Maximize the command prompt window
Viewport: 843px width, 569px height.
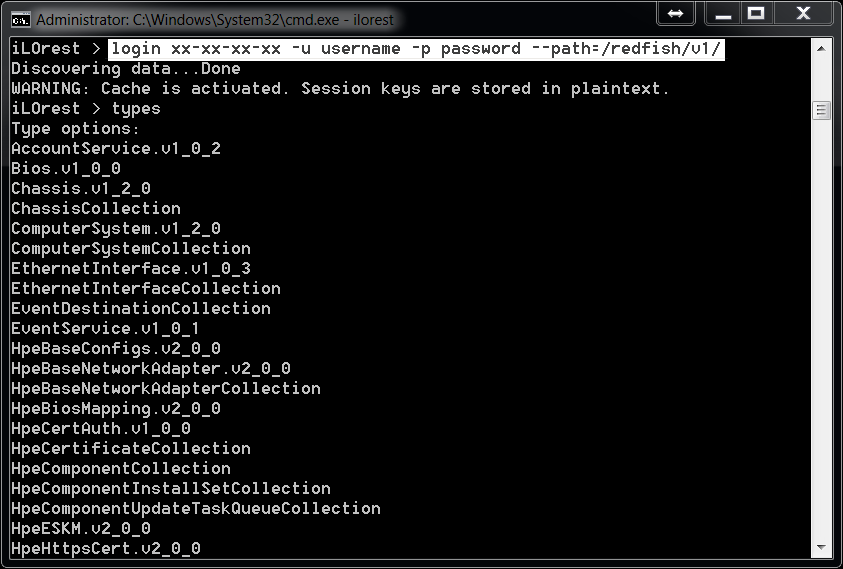pyautogui.click(x=756, y=14)
